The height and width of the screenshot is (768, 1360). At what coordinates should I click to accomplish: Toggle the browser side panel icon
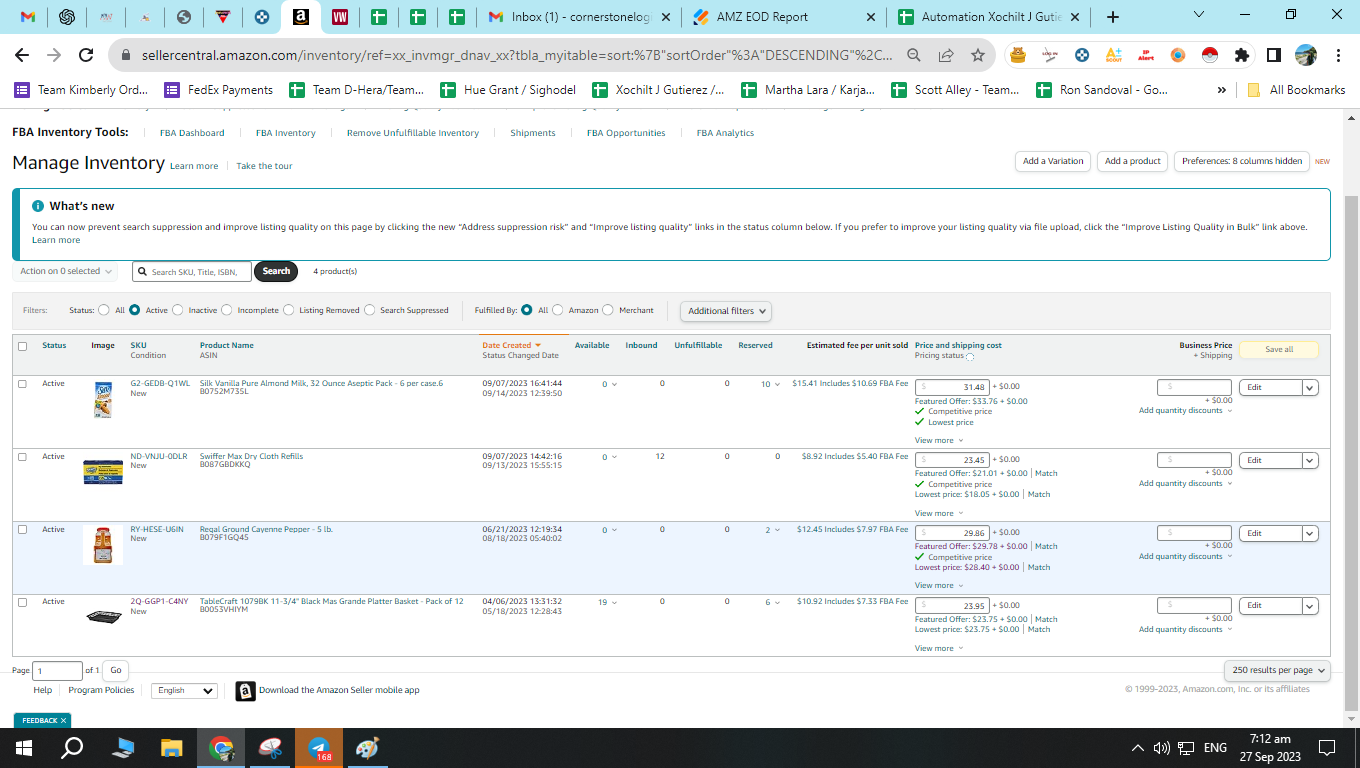pos(1274,55)
